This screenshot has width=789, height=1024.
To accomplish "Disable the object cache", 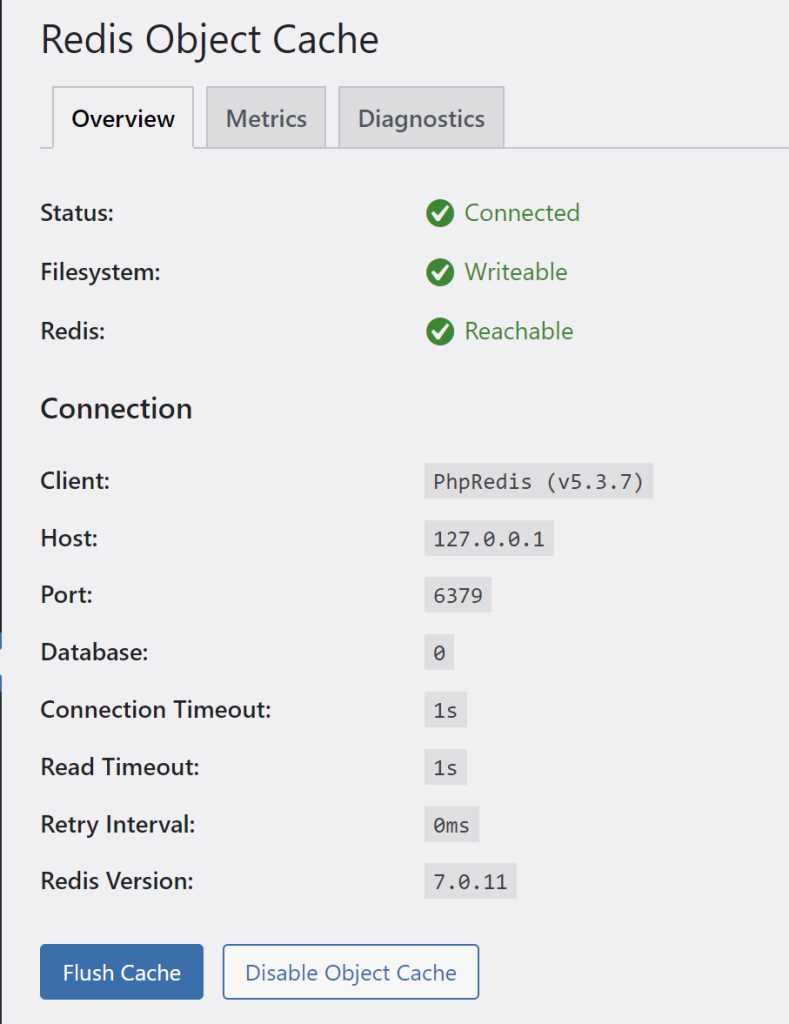I will 350,971.
